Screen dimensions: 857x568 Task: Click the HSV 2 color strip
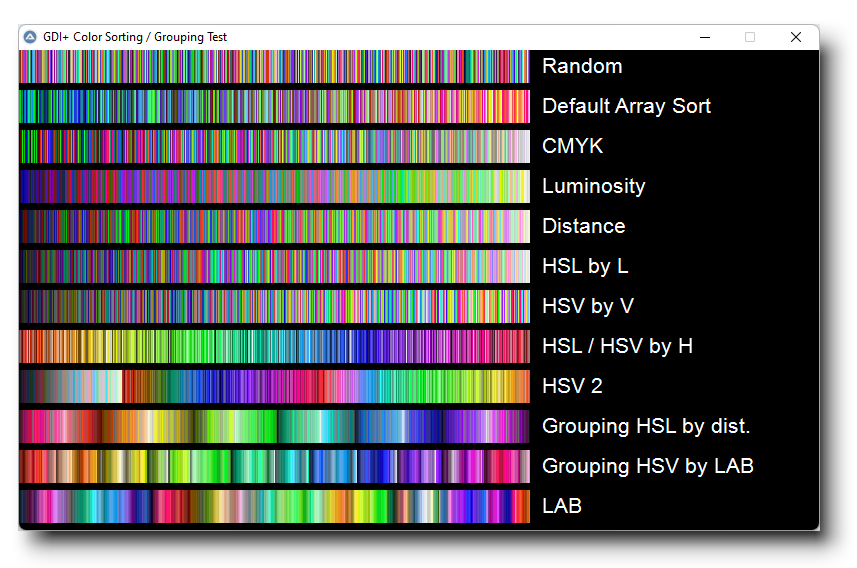(274, 386)
